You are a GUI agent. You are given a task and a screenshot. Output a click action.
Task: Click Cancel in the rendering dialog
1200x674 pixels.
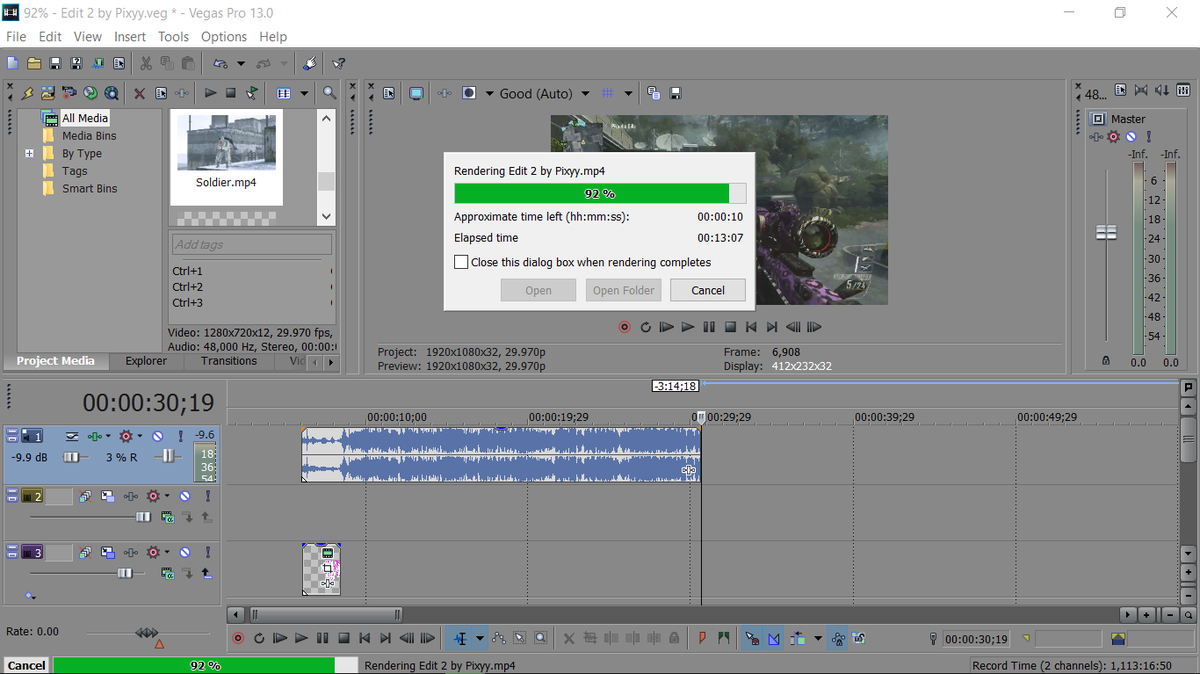pyautogui.click(x=708, y=290)
